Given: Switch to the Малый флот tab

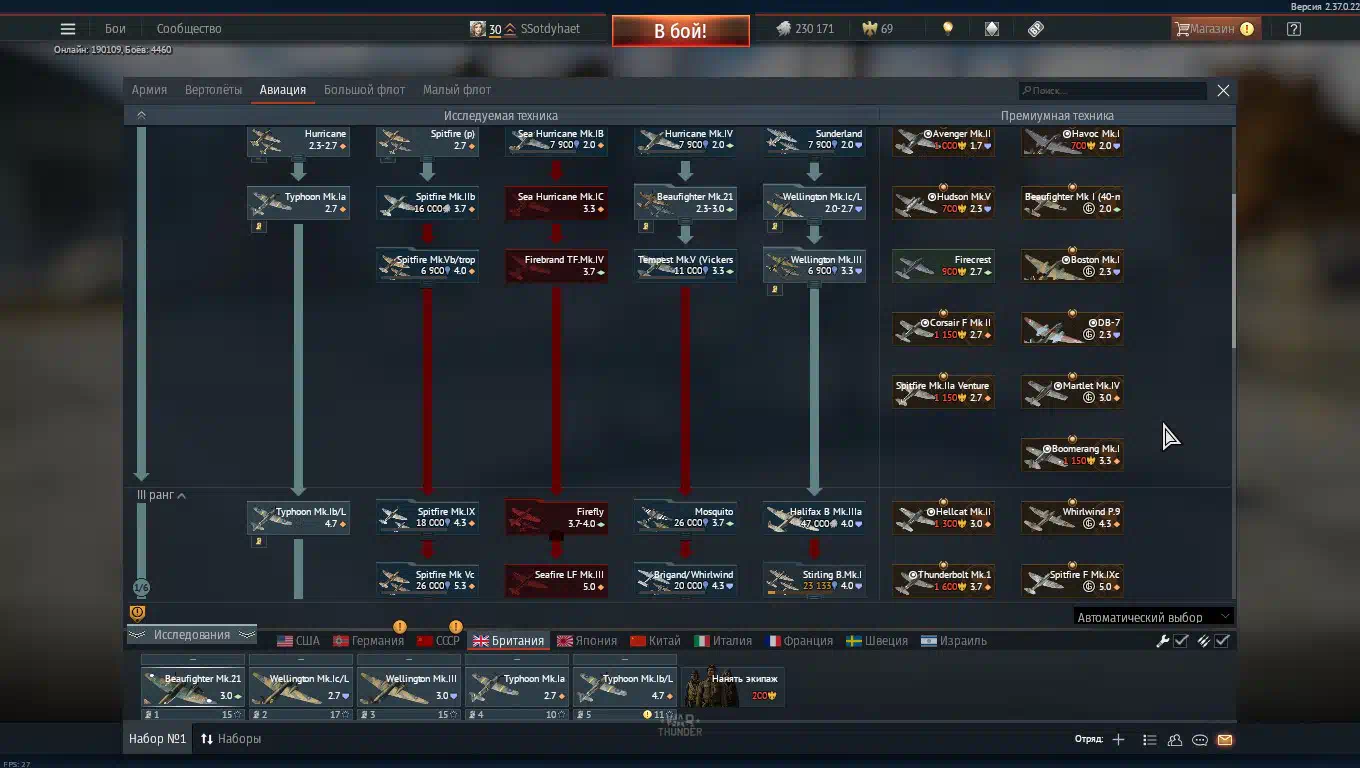Looking at the screenshot, I should point(456,90).
